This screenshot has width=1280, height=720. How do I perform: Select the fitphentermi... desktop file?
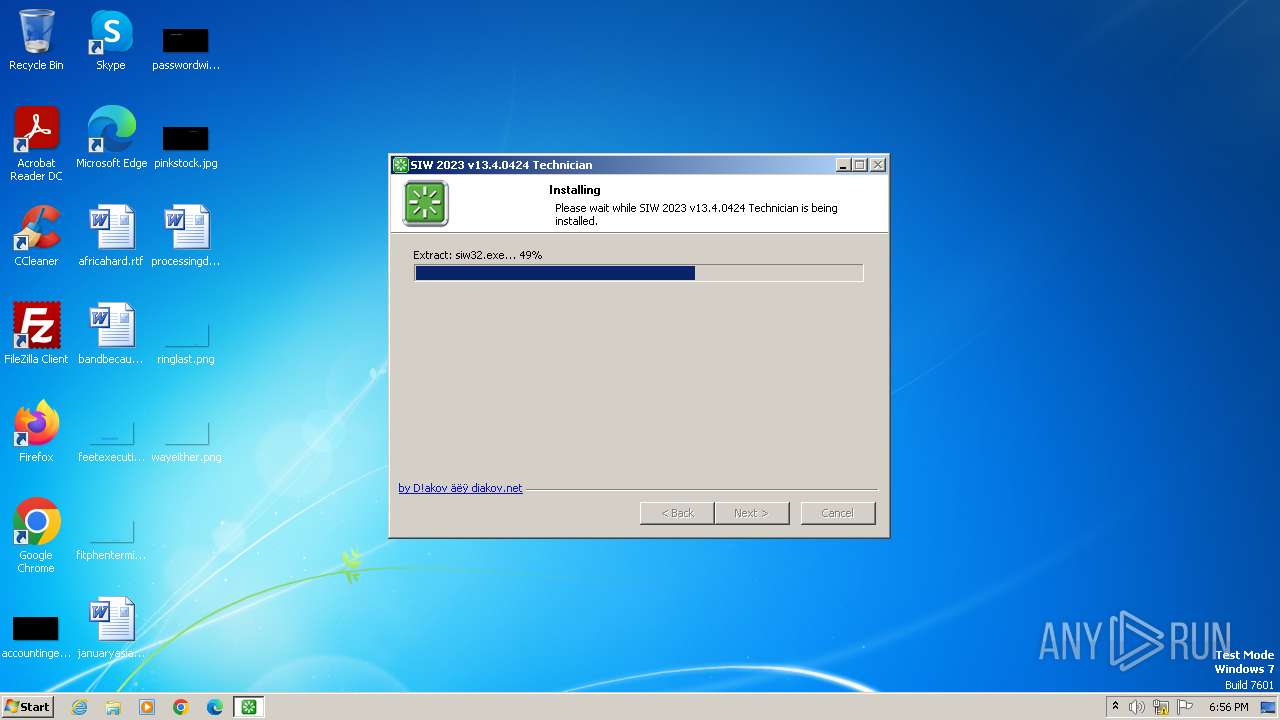coord(111,540)
